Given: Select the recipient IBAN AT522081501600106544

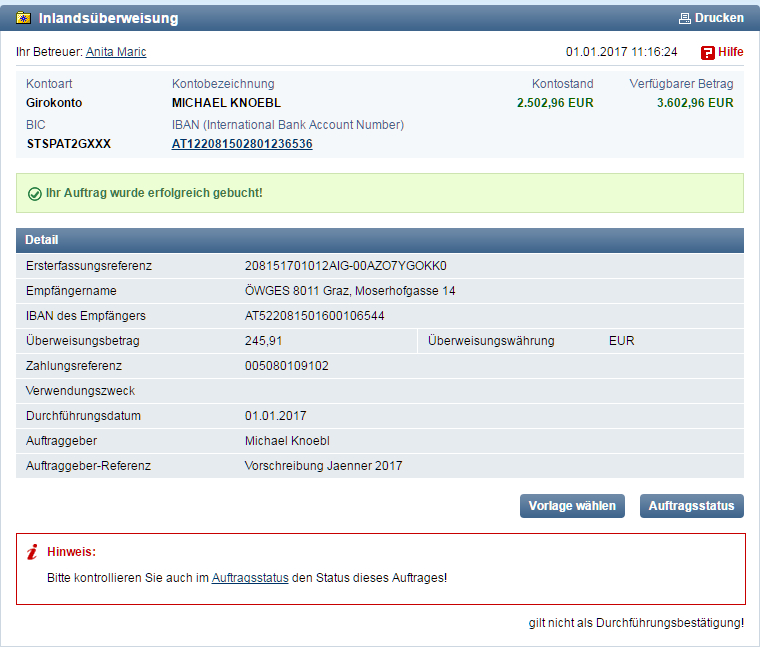Looking at the screenshot, I should click(315, 316).
